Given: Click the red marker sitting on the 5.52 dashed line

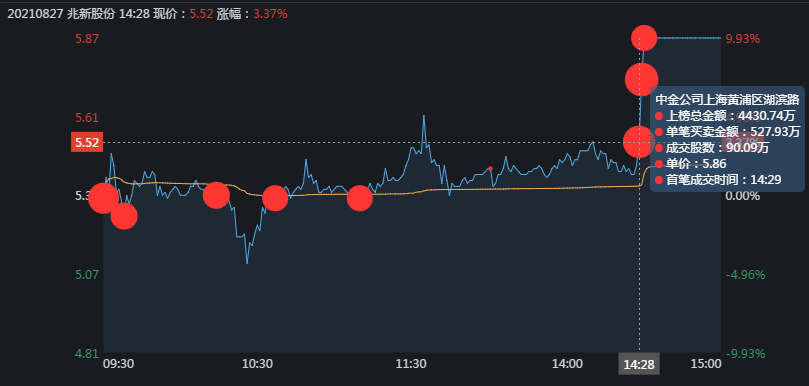Looking at the screenshot, I should 639,141.
